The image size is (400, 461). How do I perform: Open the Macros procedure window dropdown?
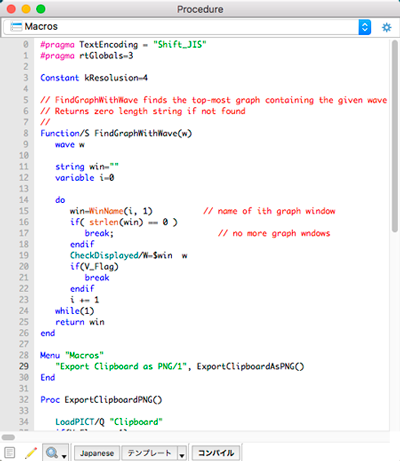click(187, 27)
